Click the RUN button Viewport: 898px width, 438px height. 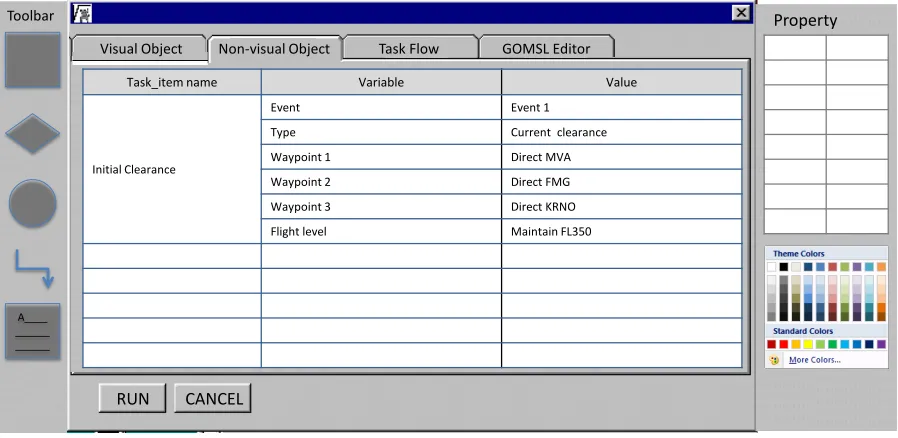click(x=133, y=398)
